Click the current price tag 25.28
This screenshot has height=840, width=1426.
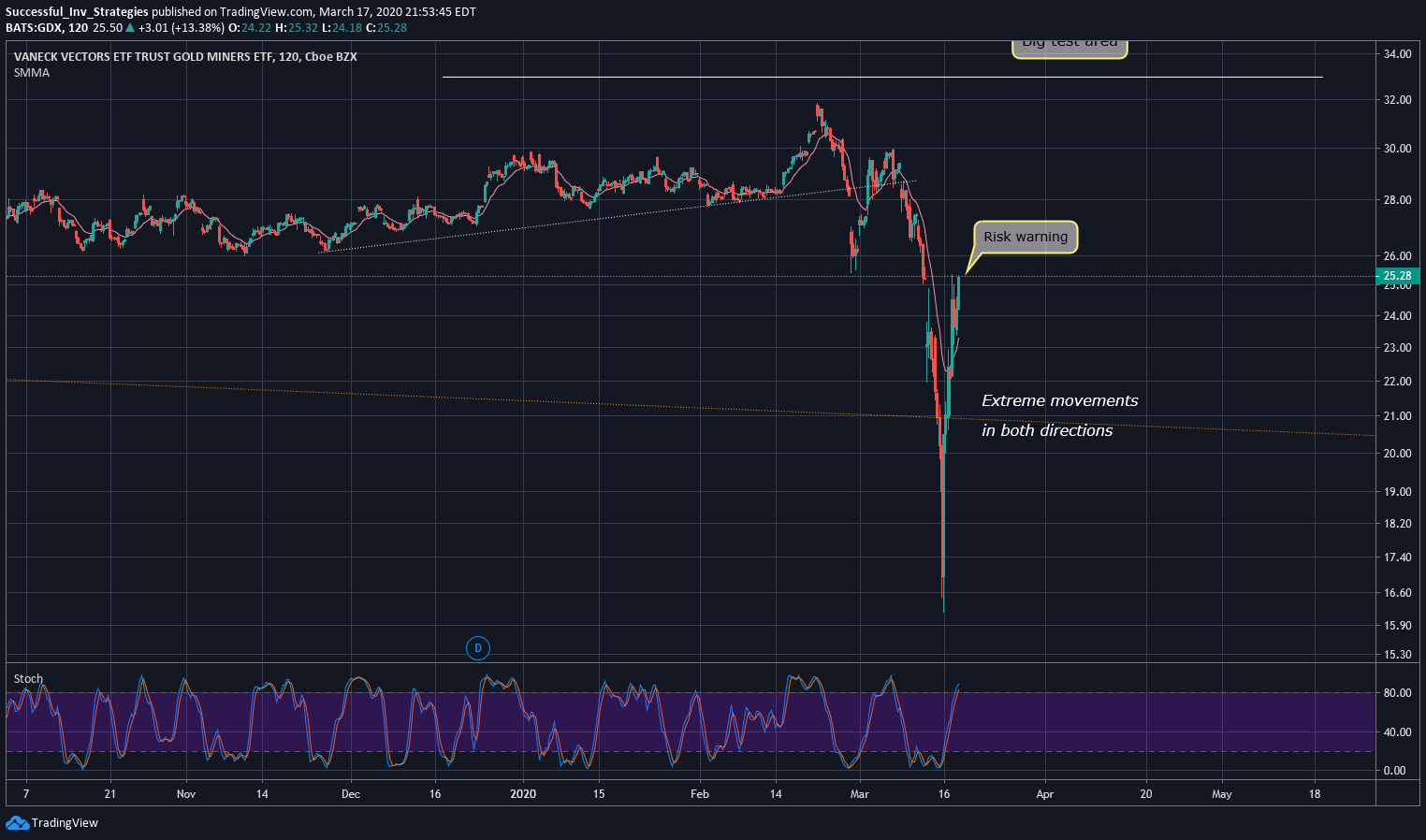pos(1397,276)
